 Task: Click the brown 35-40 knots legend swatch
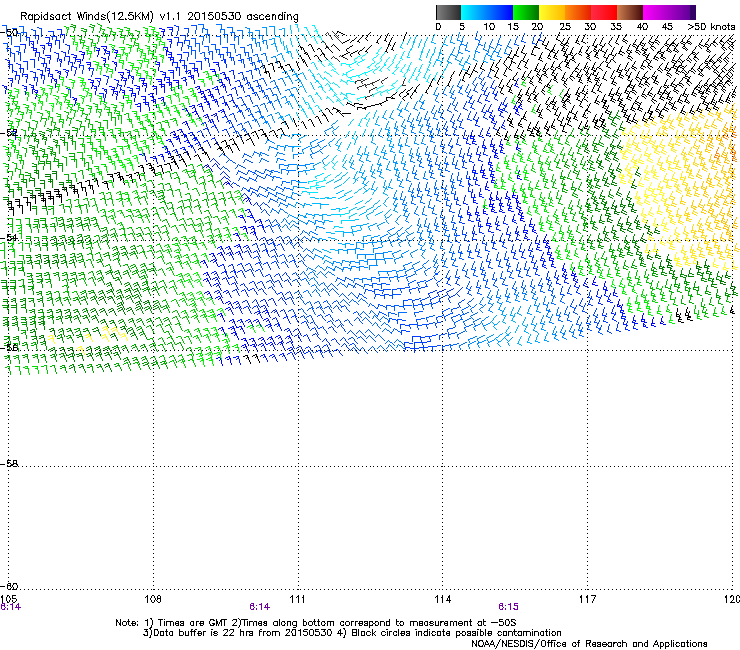(x=630, y=12)
